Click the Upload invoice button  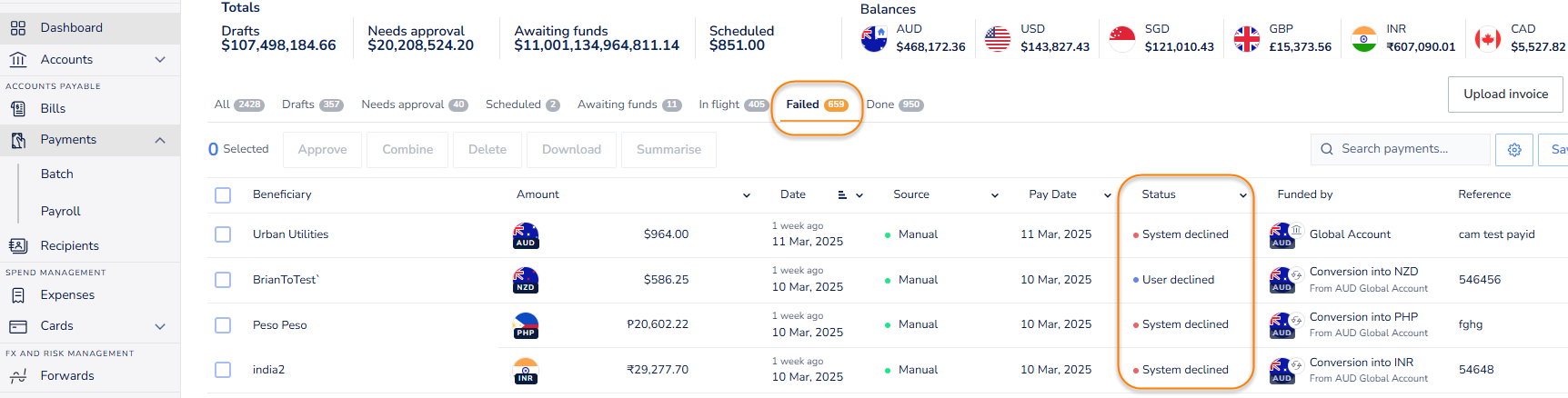(x=1505, y=95)
